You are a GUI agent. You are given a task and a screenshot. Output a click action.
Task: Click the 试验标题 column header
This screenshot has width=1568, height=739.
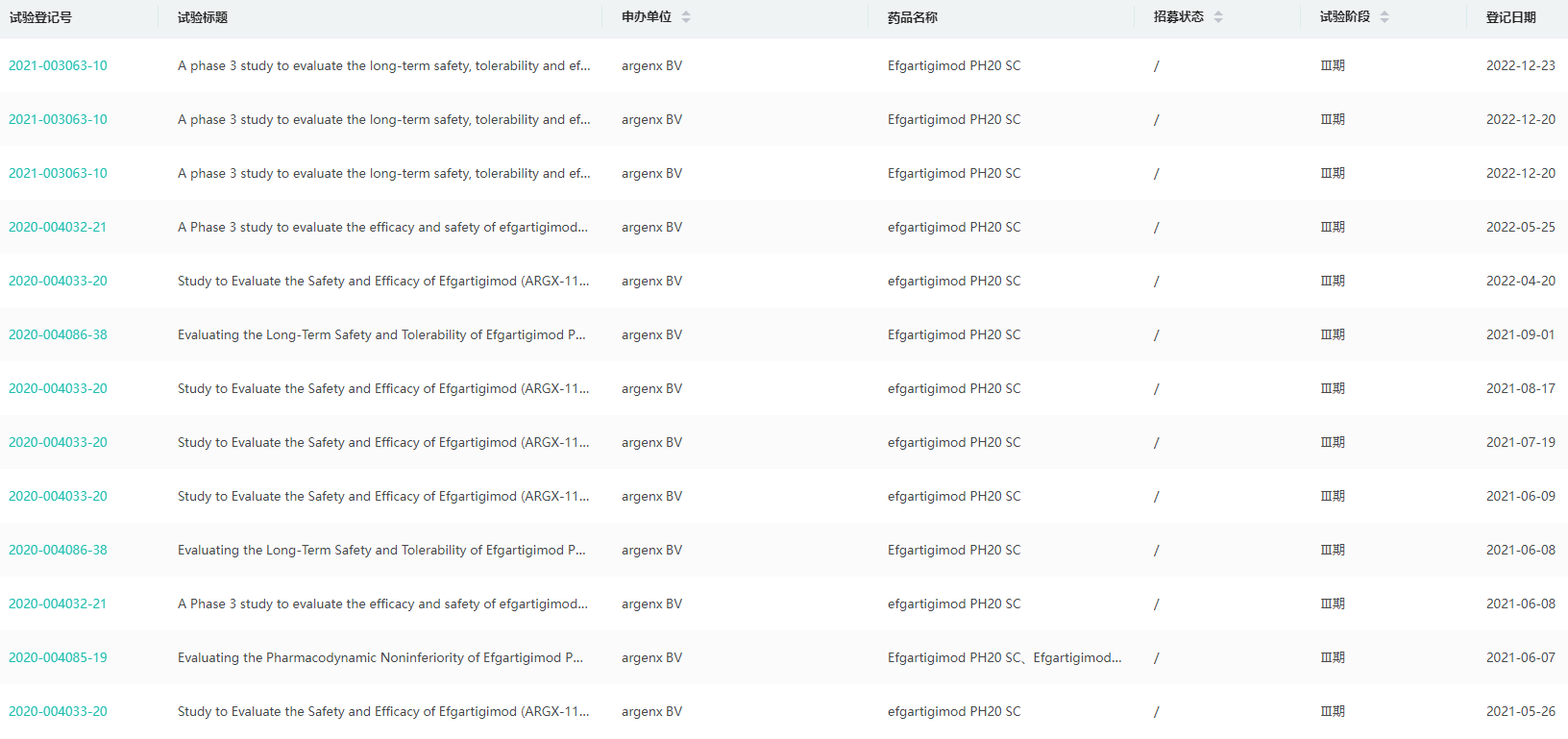tap(203, 17)
